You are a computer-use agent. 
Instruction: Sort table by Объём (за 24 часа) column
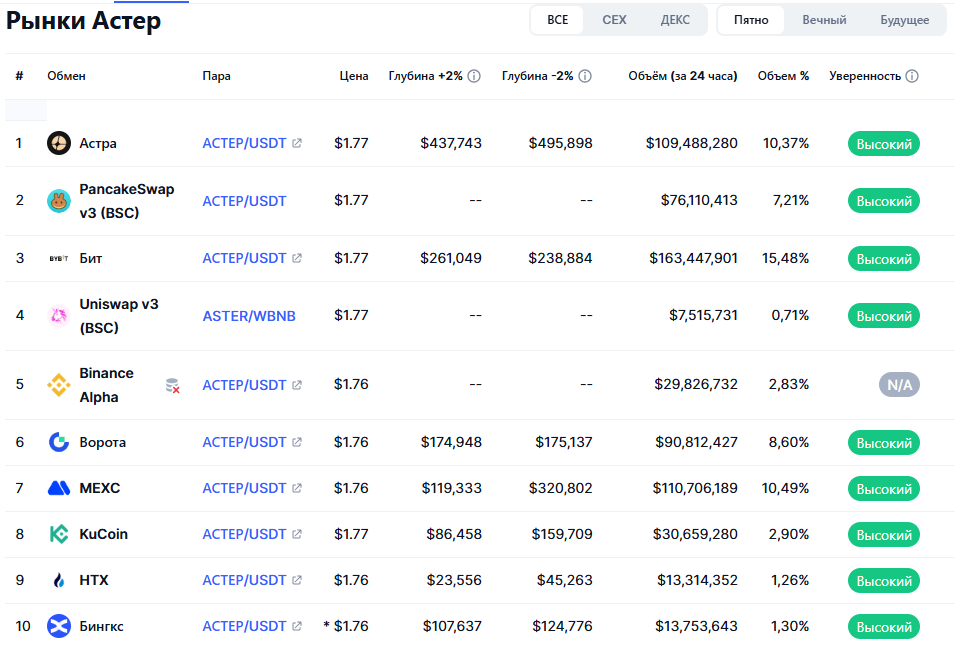pos(682,76)
